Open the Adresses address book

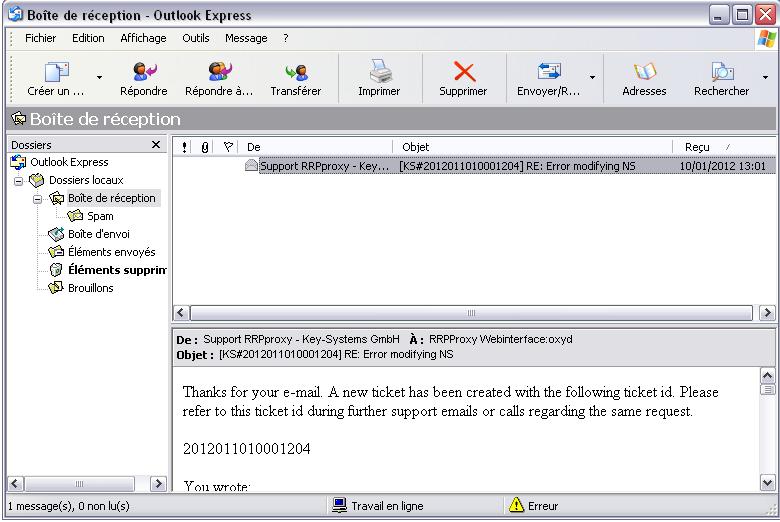[x=644, y=79]
